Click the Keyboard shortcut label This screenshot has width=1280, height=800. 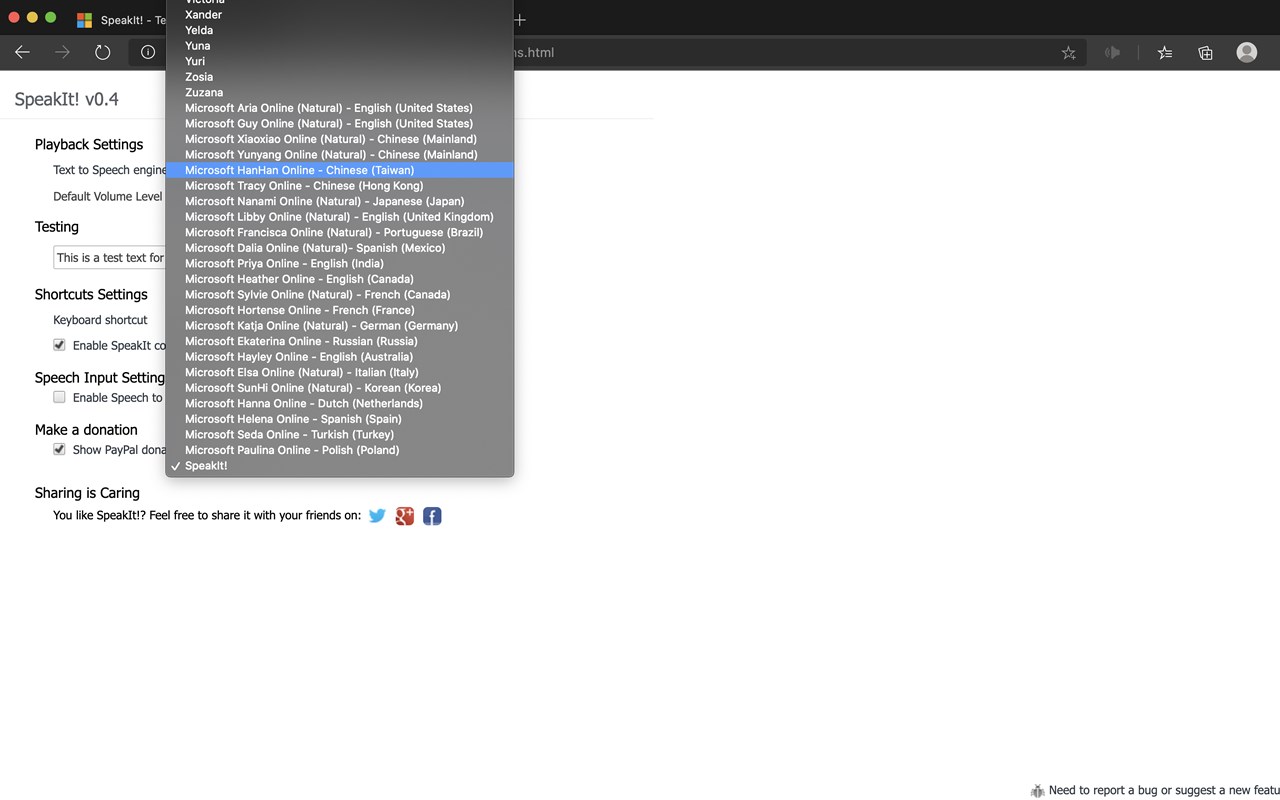pos(100,320)
